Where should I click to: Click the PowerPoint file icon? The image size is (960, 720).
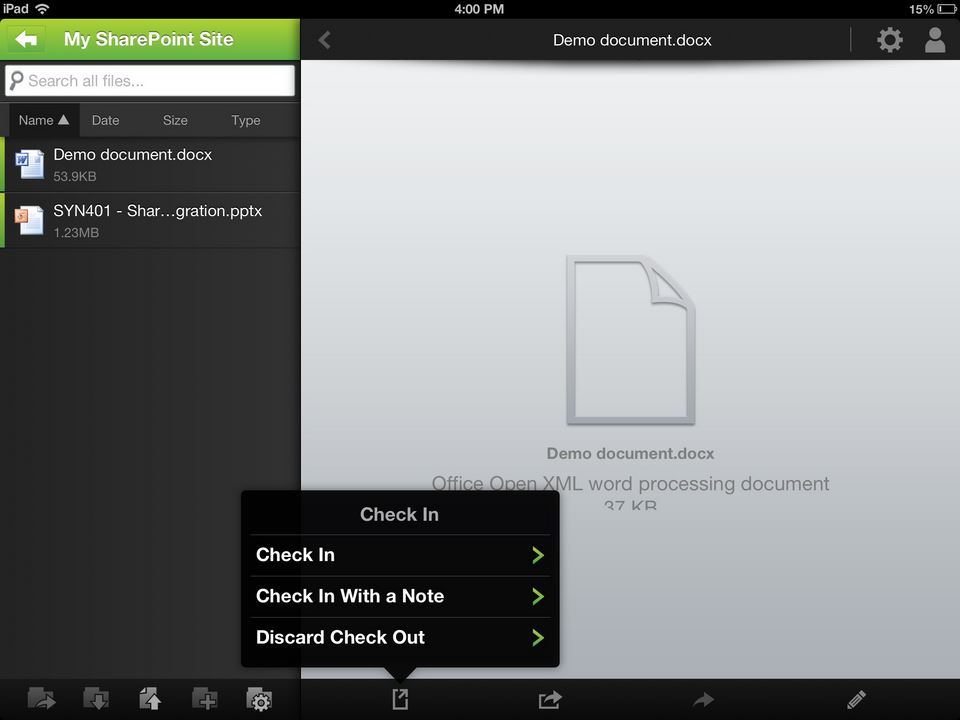pos(29,220)
